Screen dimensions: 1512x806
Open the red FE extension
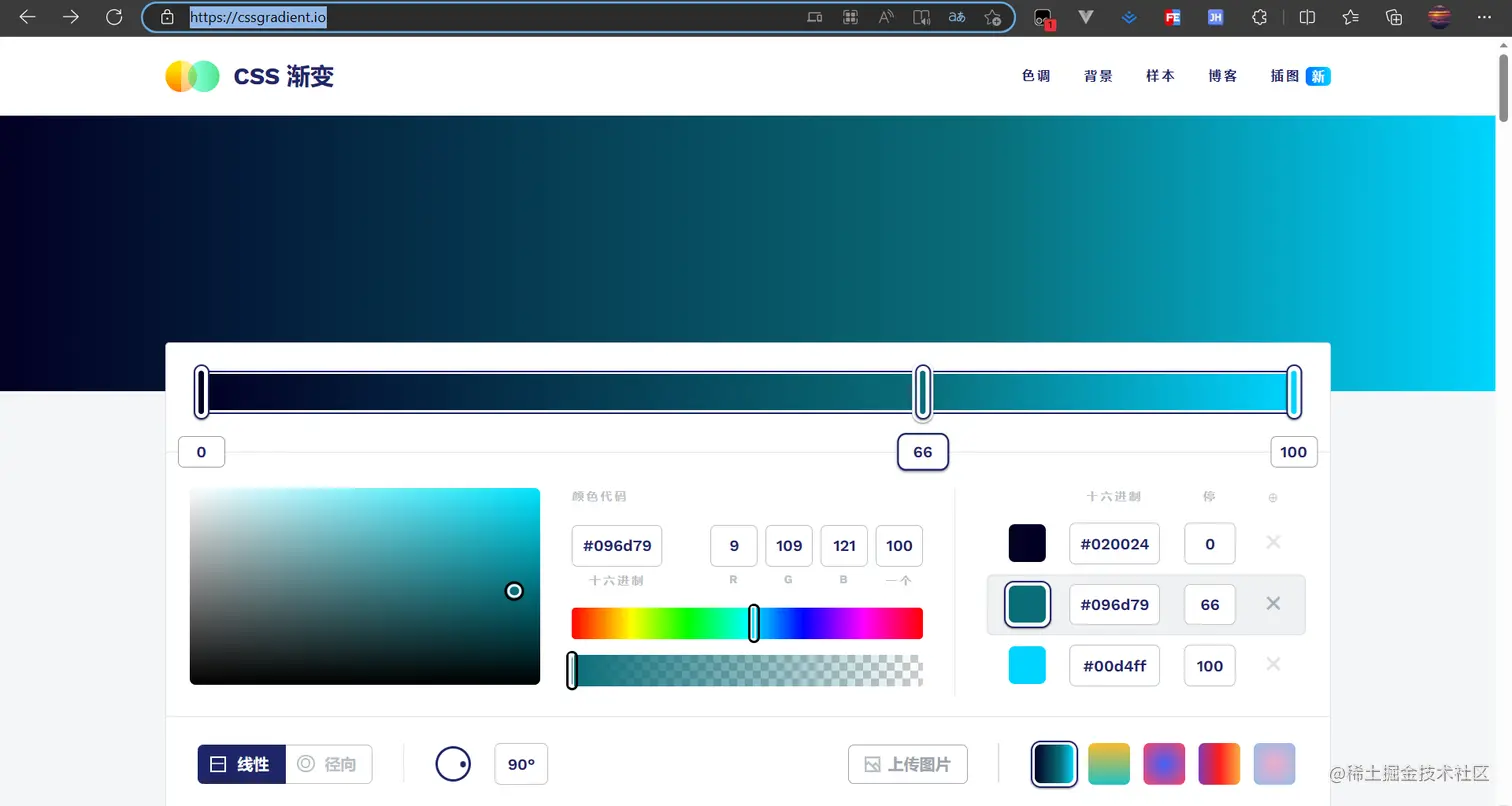1173,17
